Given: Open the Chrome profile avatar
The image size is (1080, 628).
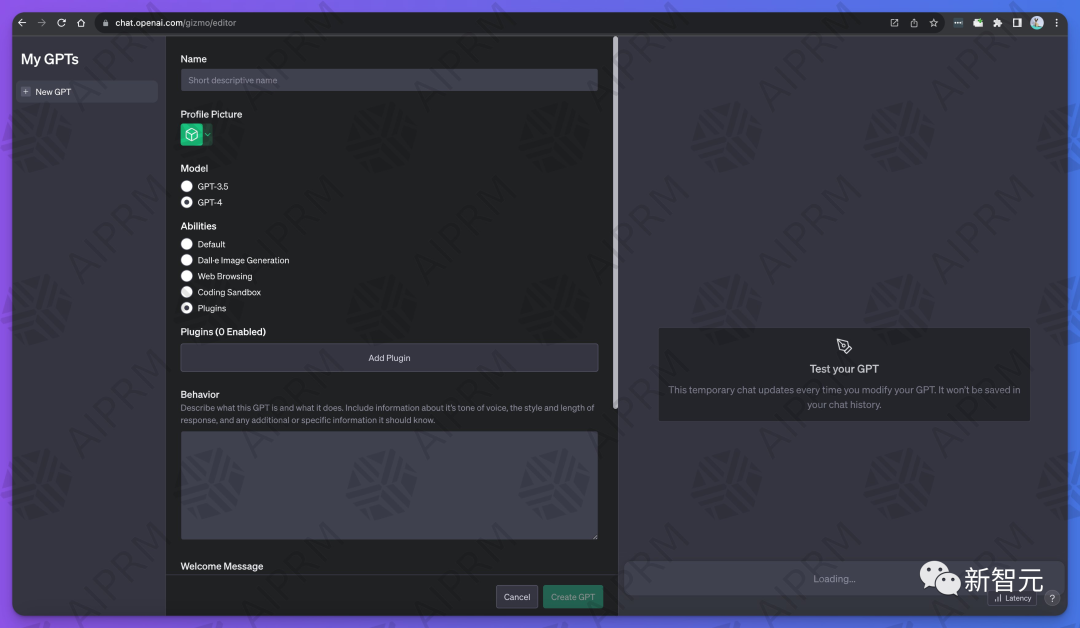Looking at the screenshot, I should click(1037, 23).
